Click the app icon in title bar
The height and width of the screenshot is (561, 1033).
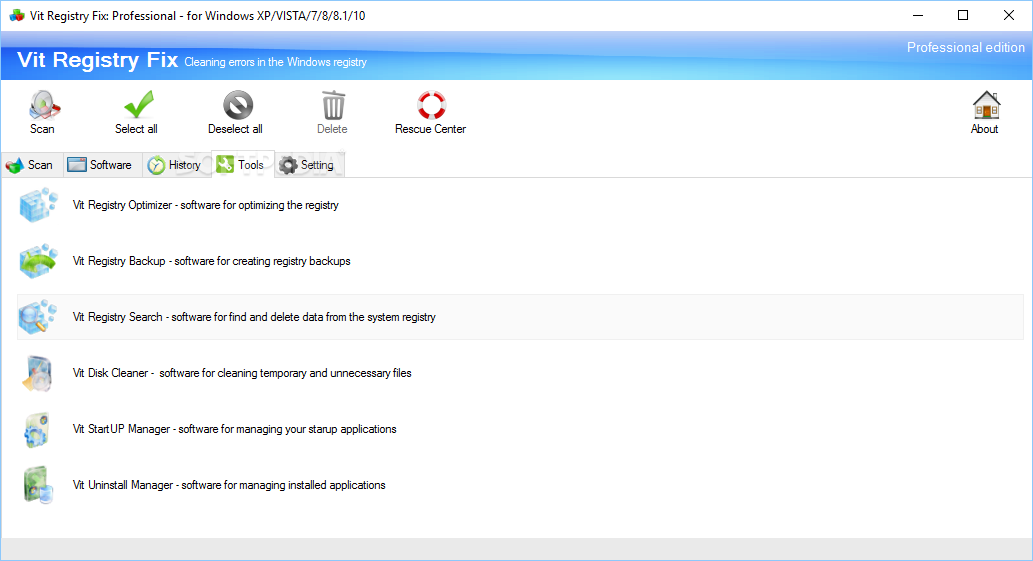tap(17, 15)
